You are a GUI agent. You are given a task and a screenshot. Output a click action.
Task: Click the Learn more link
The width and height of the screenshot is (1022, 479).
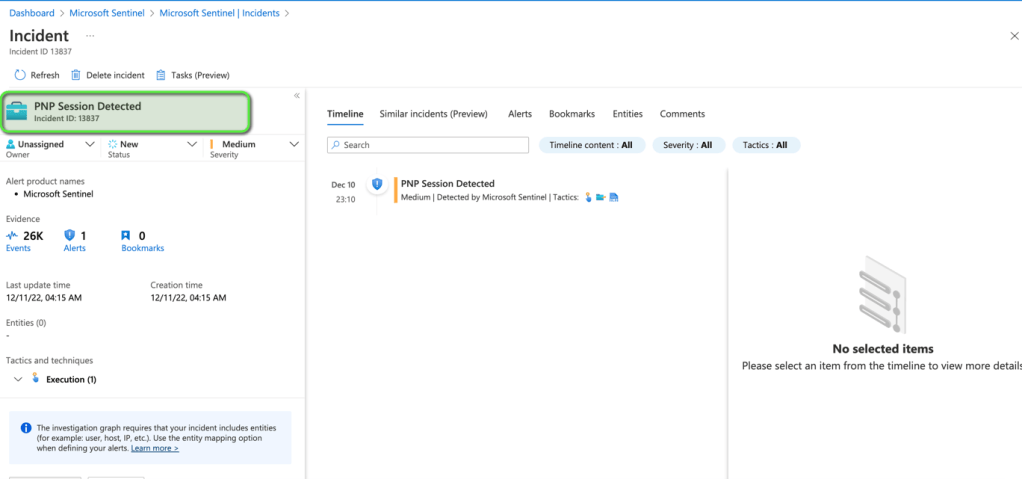(155, 448)
